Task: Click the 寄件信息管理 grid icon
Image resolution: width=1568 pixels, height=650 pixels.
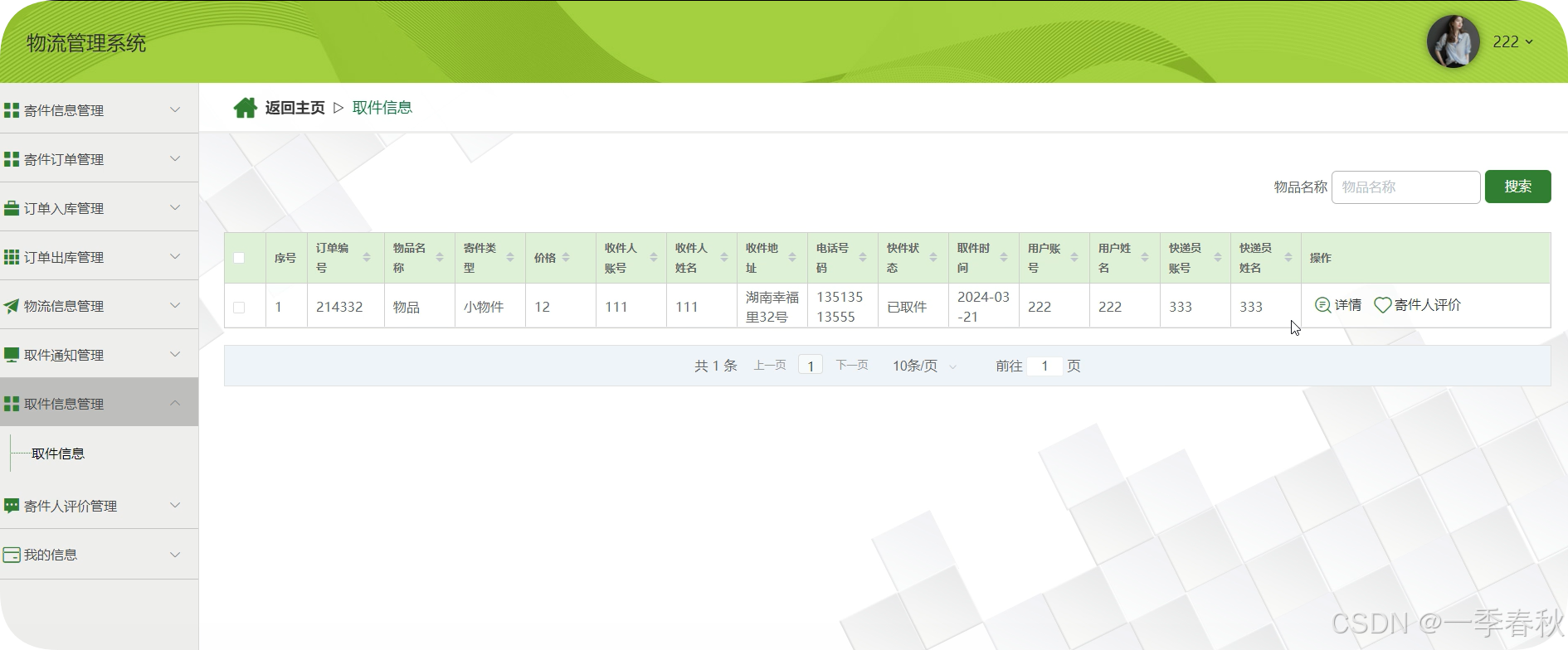Action: (12, 110)
